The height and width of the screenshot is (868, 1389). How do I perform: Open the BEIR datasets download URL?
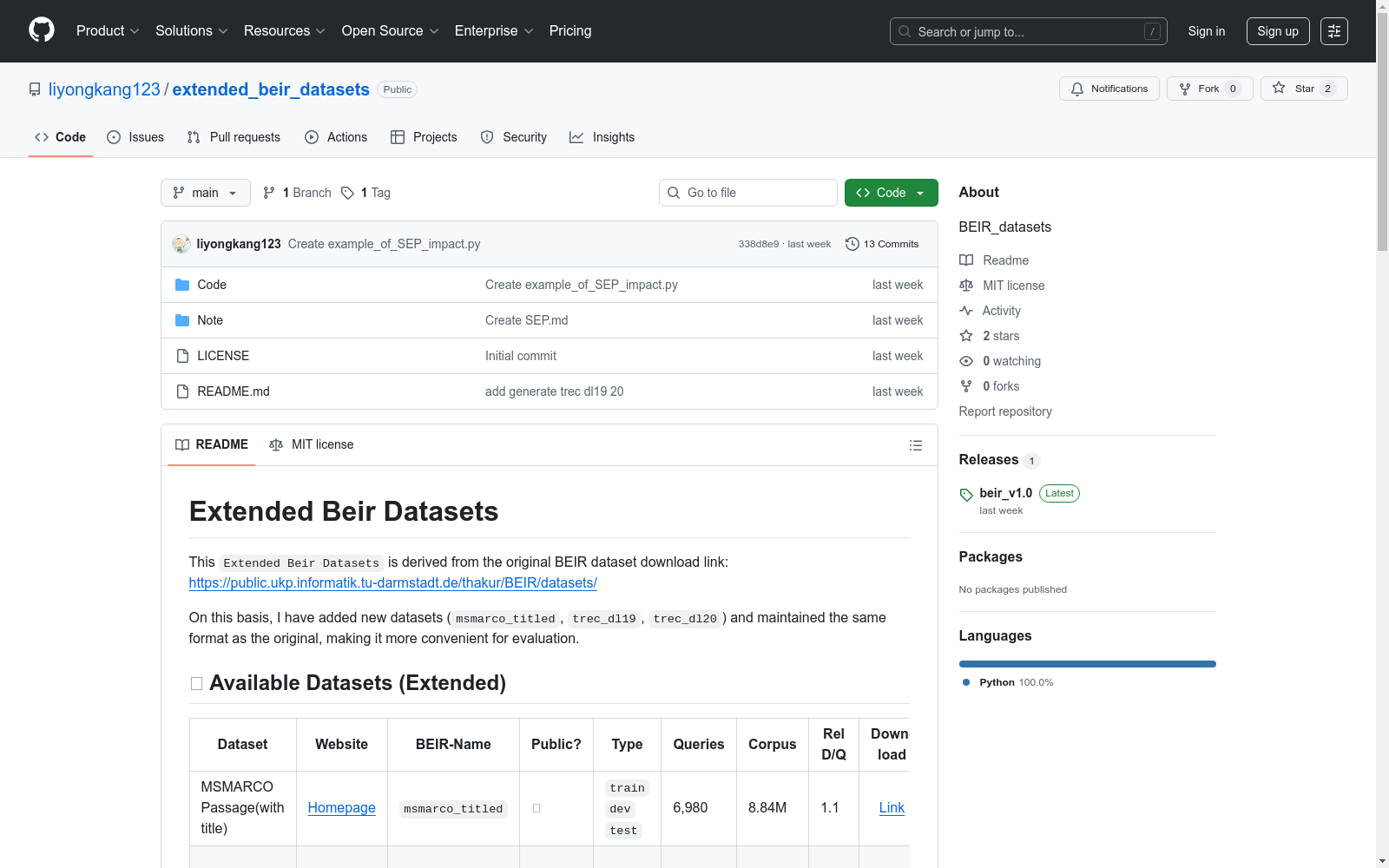point(393,583)
